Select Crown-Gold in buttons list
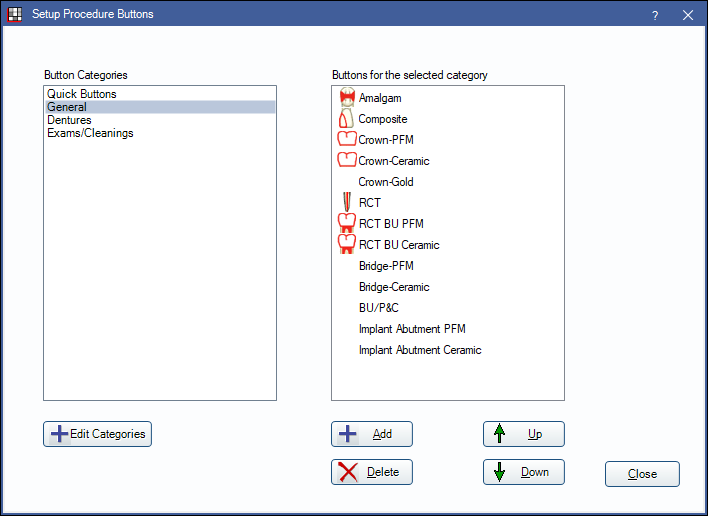This screenshot has width=708, height=516. tap(386, 182)
